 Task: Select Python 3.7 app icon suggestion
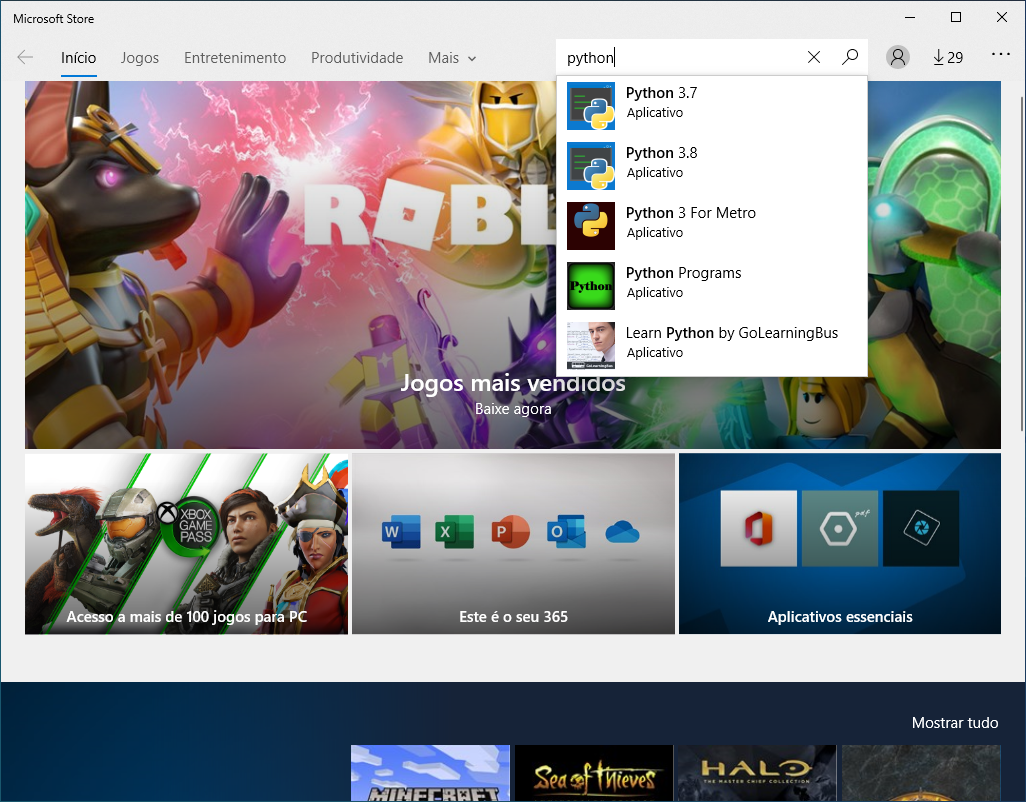tap(591, 106)
